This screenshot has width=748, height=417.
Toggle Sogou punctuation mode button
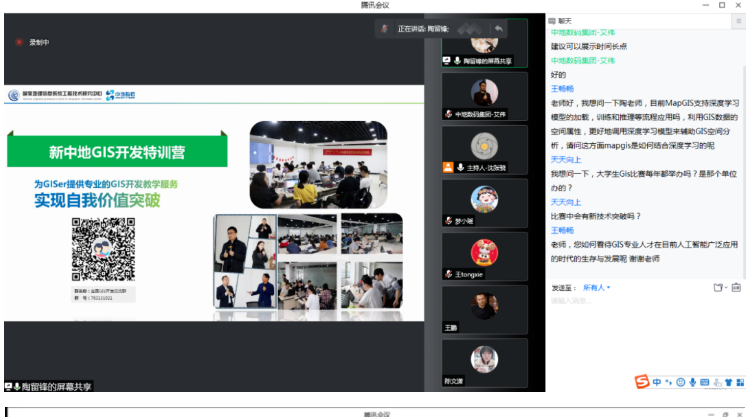[x=668, y=382]
